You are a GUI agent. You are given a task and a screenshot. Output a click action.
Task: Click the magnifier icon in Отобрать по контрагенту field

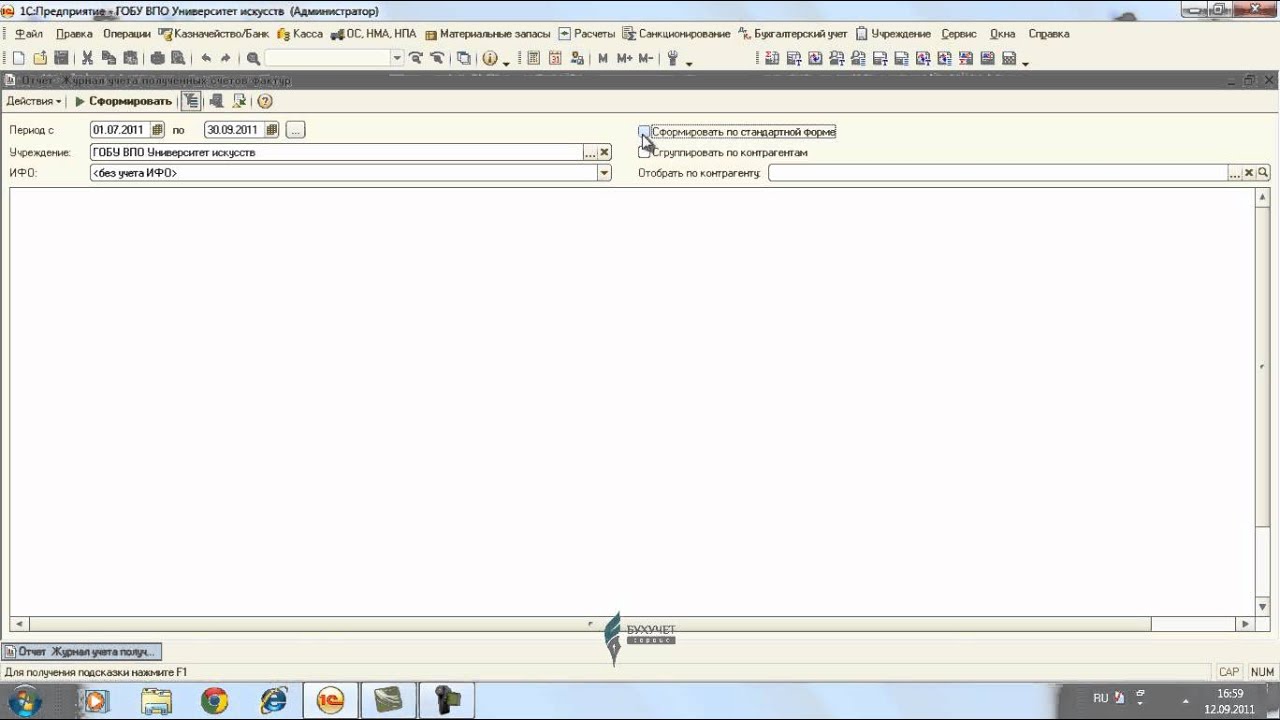[x=1263, y=173]
